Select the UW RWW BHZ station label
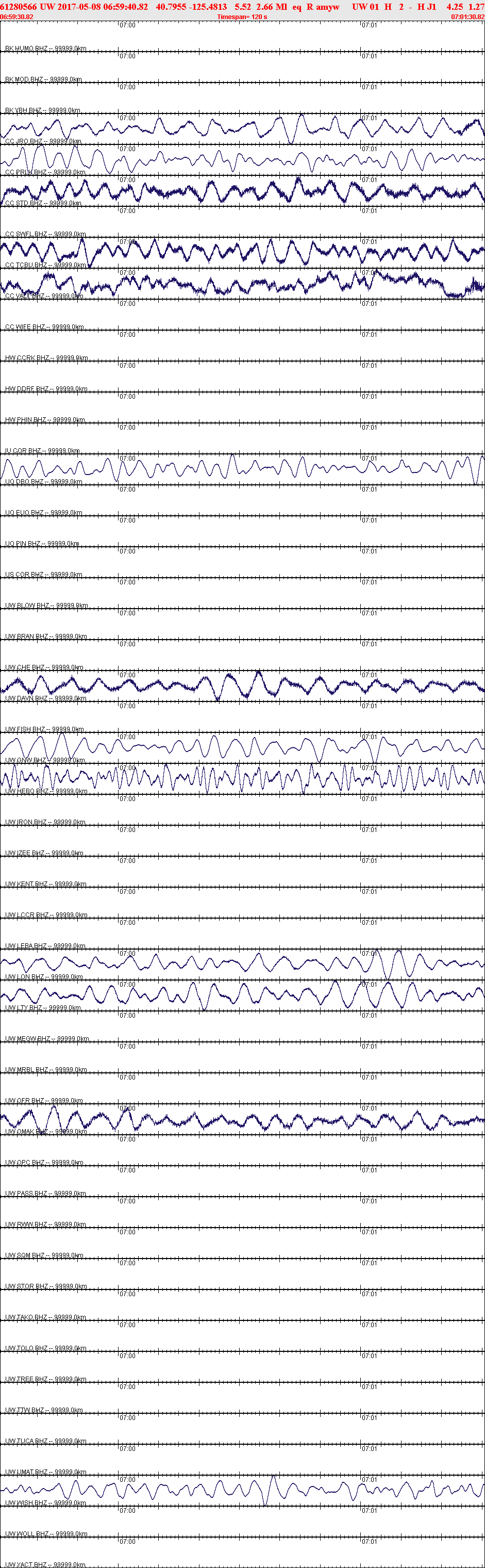 point(46,1224)
